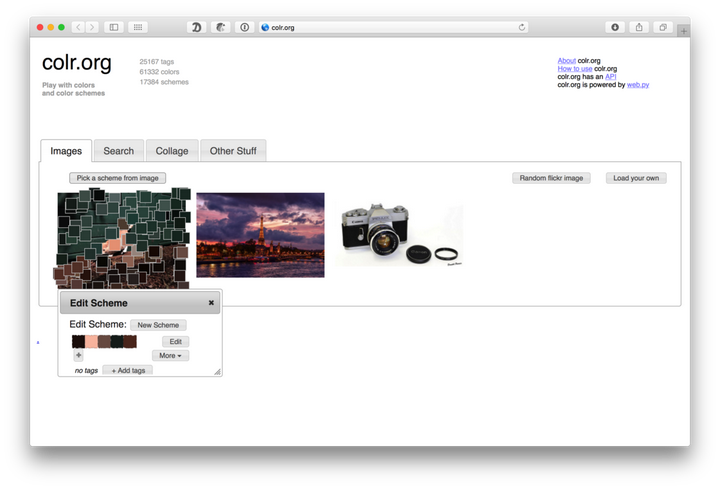Open the Top Sites grid icon
The height and width of the screenshot is (489, 720).
[x=138, y=27]
